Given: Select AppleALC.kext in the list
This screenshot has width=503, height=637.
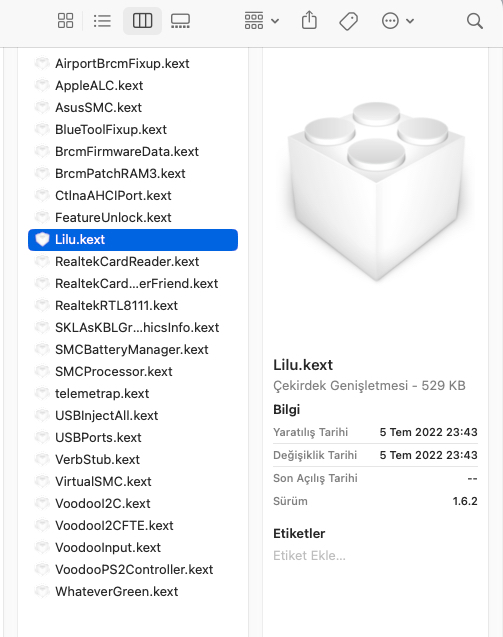Looking at the screenshot, I should click(133, 86).
